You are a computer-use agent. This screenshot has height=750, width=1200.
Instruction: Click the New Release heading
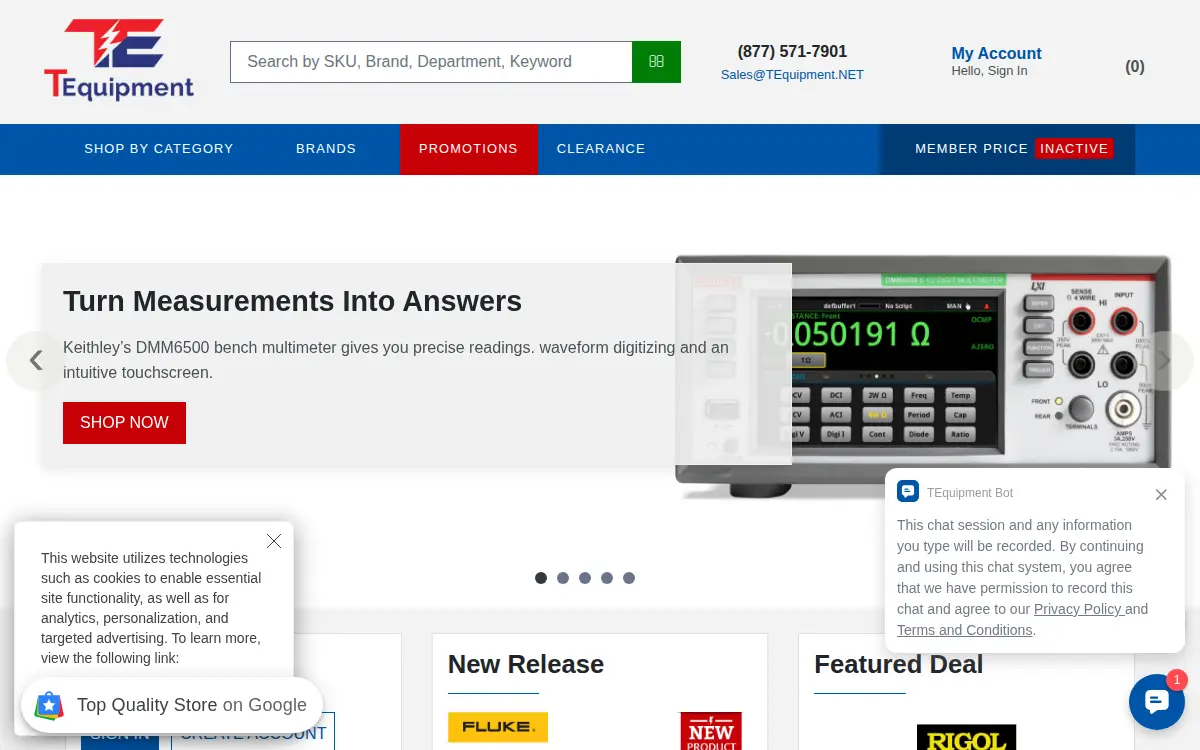coord(526,664)
